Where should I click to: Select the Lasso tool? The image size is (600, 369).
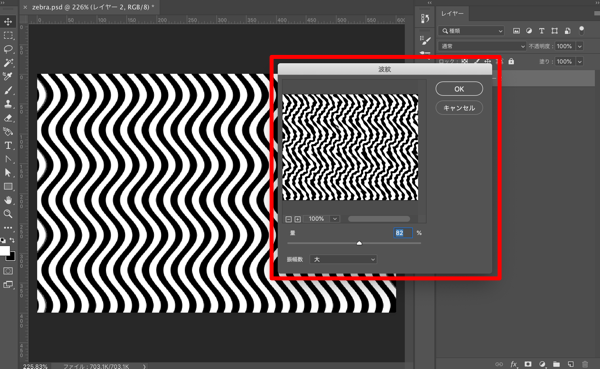pos(8,49)
